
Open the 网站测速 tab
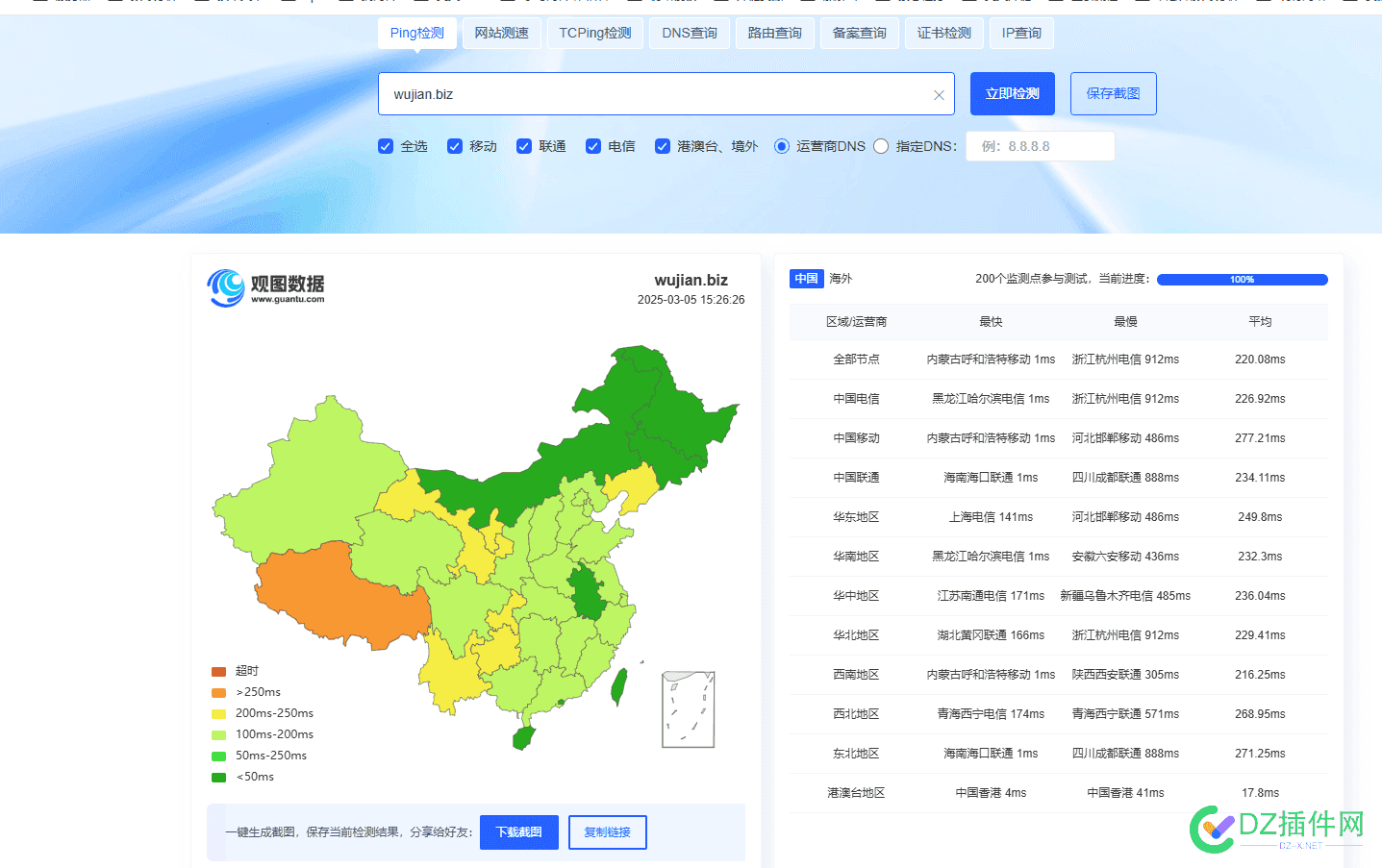pyautogui.click(x=501, y=33)
